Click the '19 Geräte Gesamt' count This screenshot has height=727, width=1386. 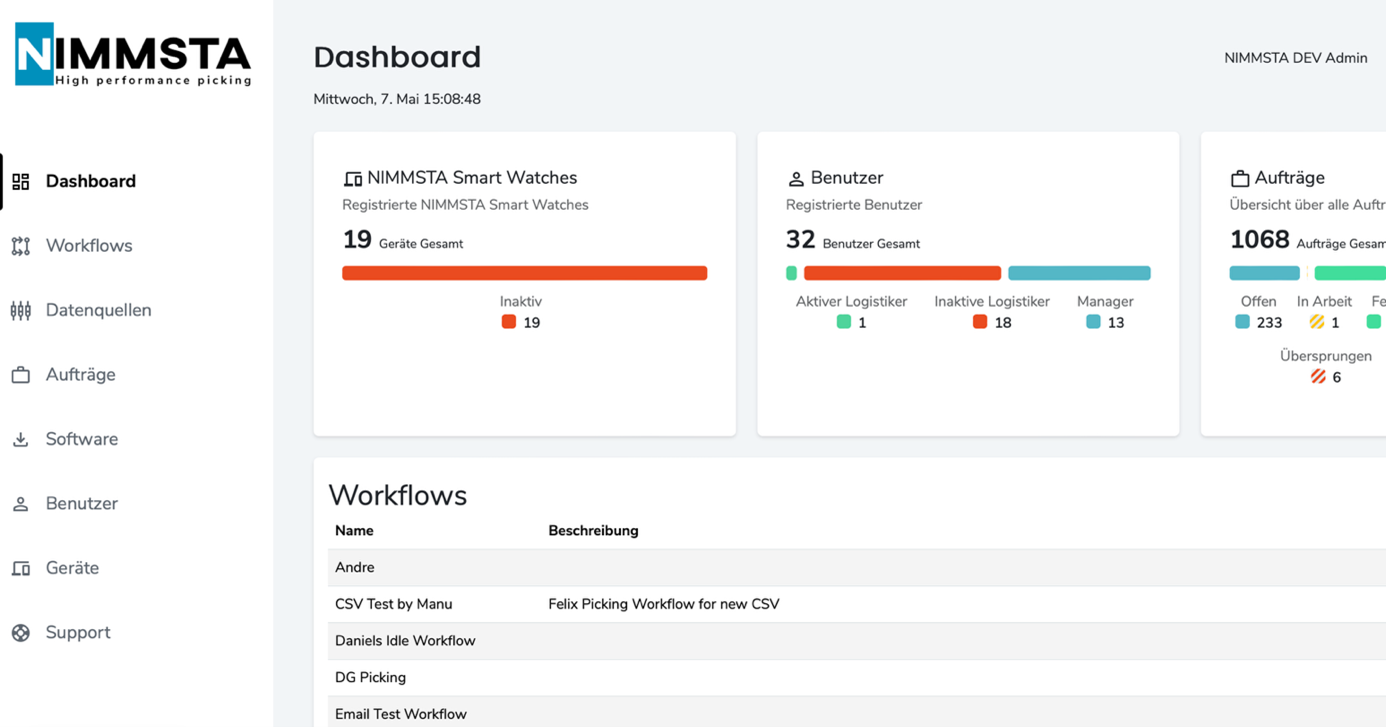point(403,241)
